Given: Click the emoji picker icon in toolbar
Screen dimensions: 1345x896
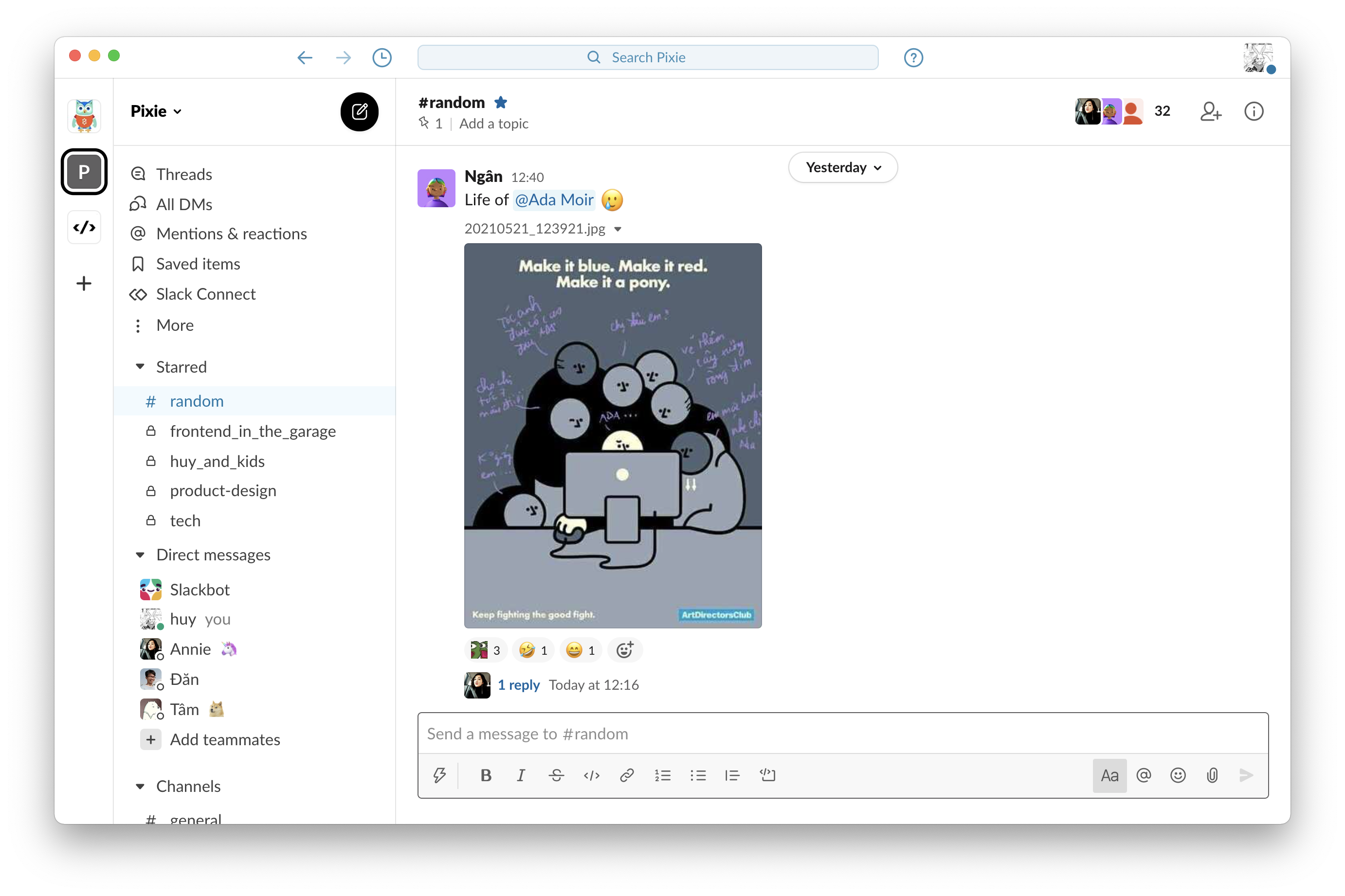Looking at the screenshot, I should (1178, 775).
